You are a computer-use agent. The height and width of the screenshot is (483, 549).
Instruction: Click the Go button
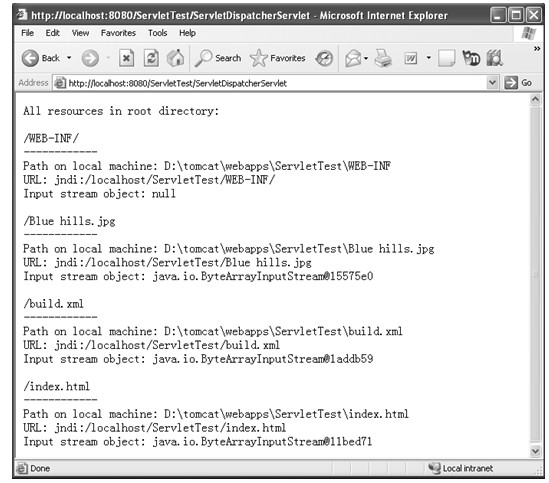tap(518, 83)
